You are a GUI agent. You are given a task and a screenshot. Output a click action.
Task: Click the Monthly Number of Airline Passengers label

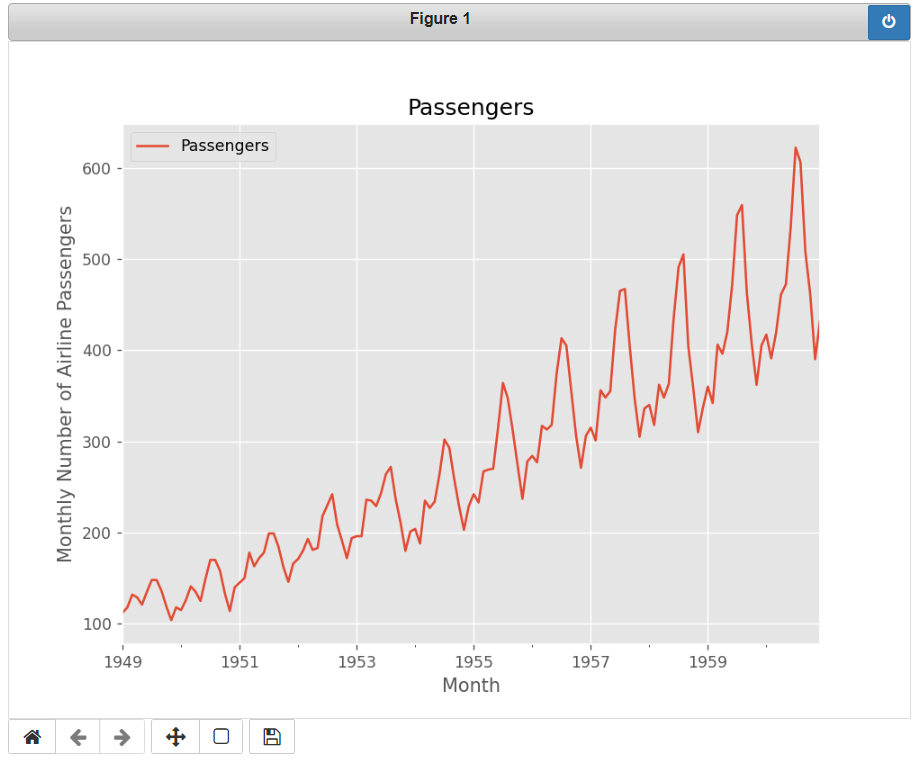pyautogui.click(x=65, y=384)
